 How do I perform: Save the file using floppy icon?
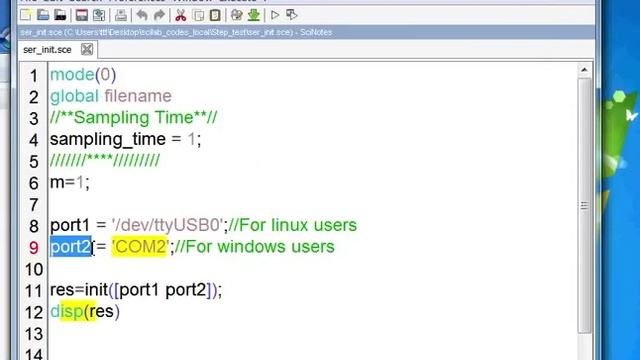[82, 15]
